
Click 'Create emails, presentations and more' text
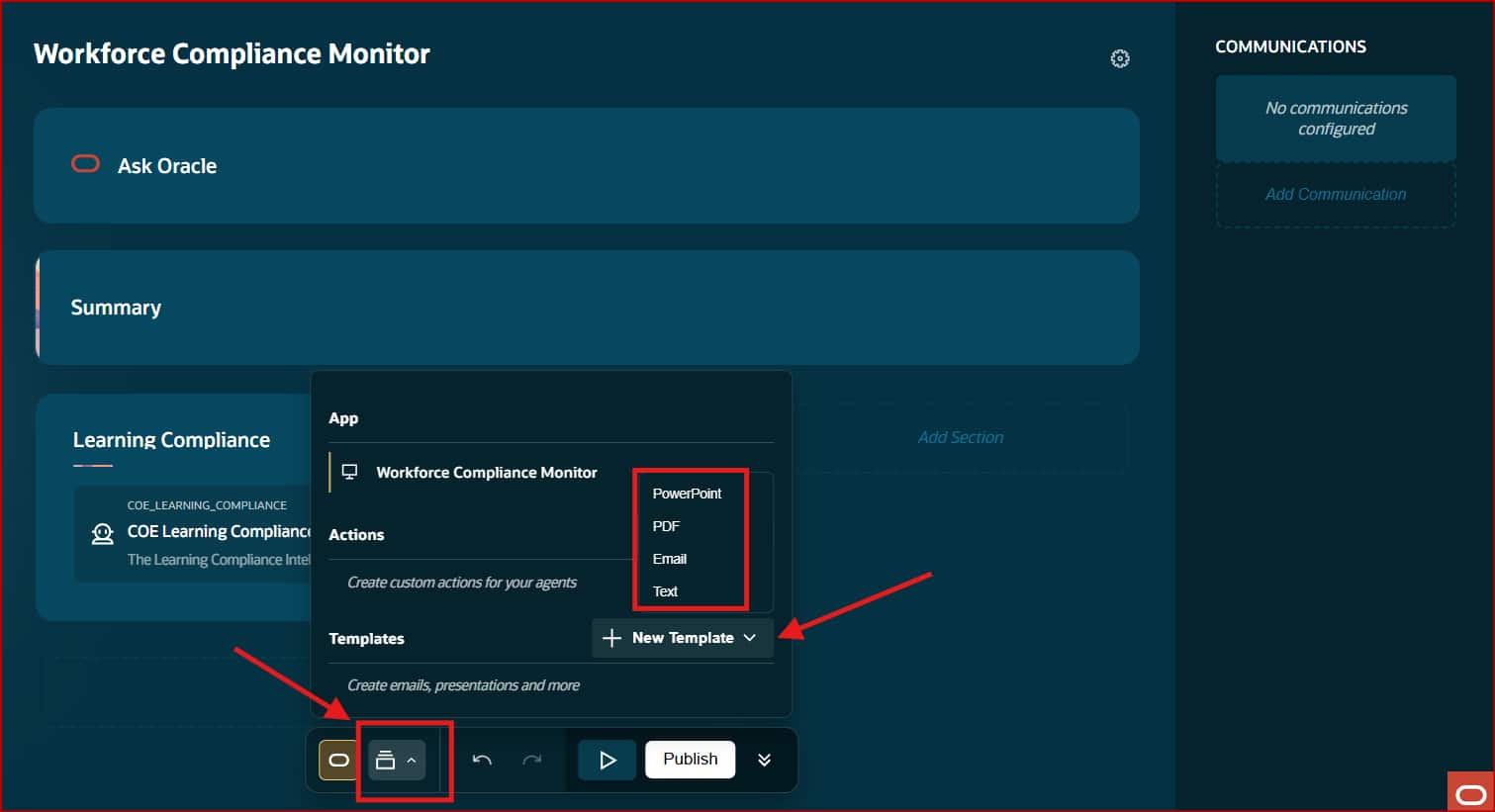[x=463, y=685]
